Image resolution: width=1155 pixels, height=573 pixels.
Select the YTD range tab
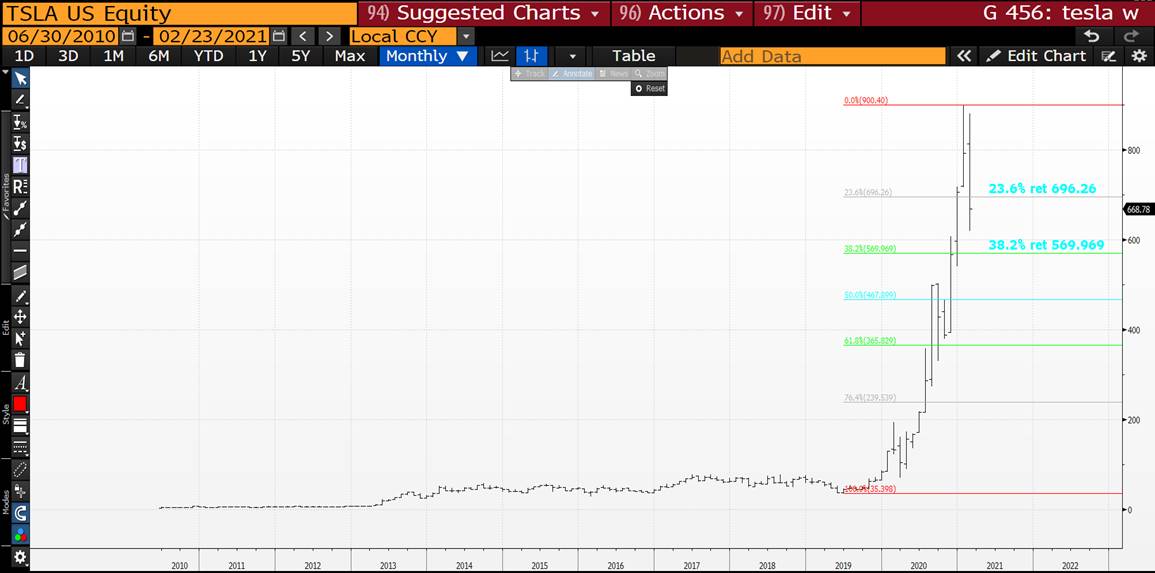[208, 56]
